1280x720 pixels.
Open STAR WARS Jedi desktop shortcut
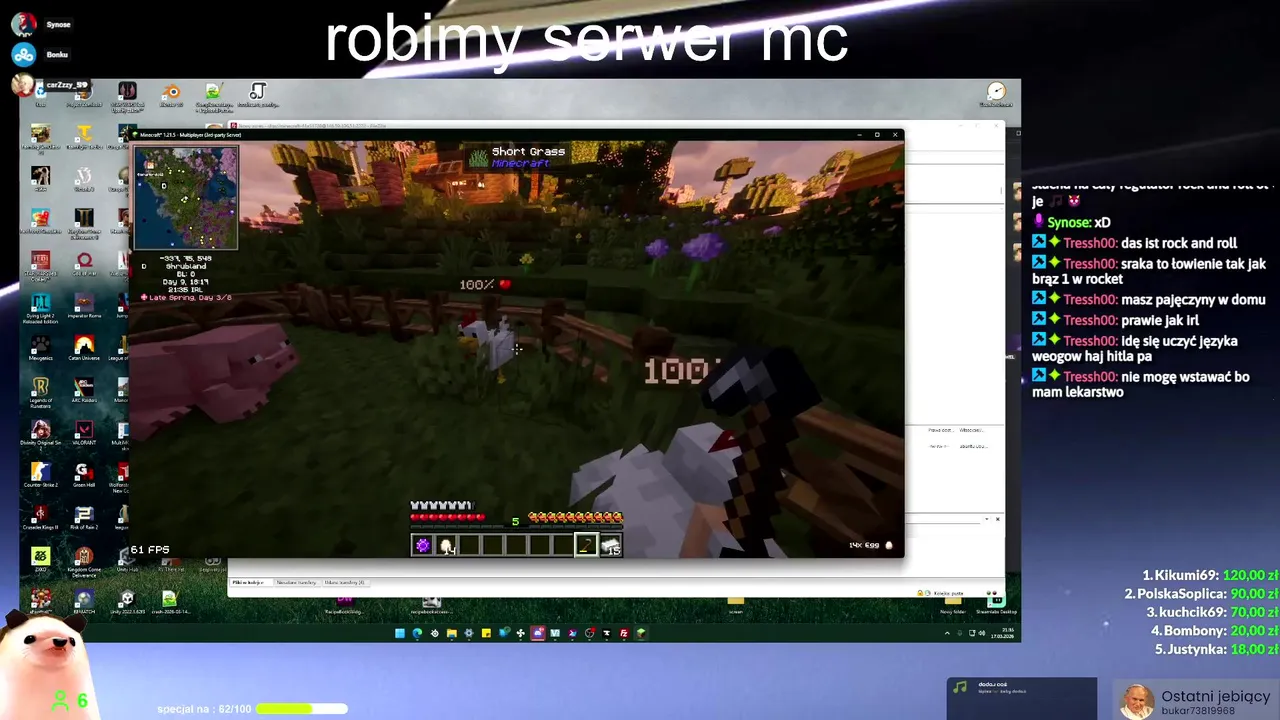tap(41, 265)
